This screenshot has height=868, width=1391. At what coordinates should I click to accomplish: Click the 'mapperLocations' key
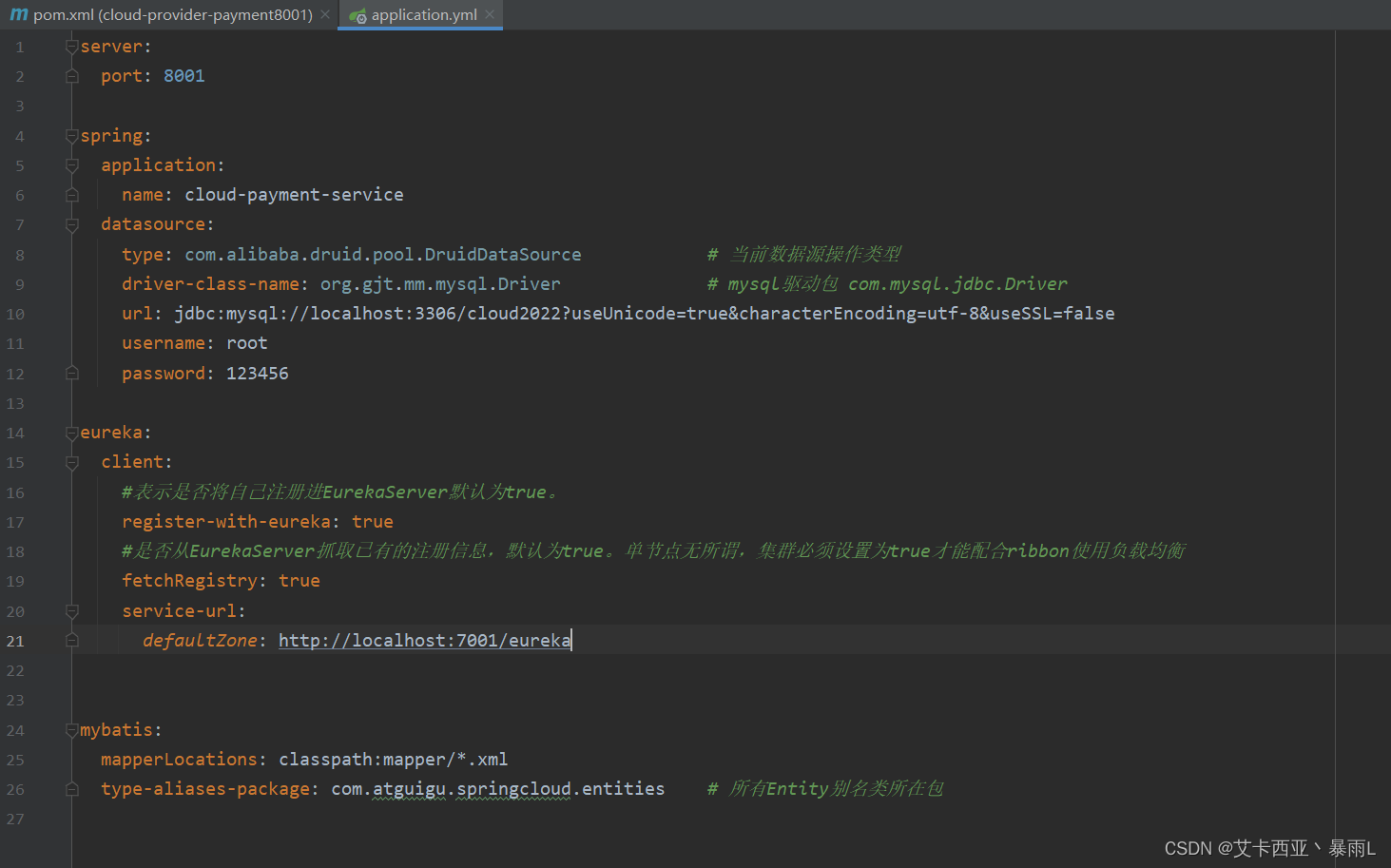(179, 759)
